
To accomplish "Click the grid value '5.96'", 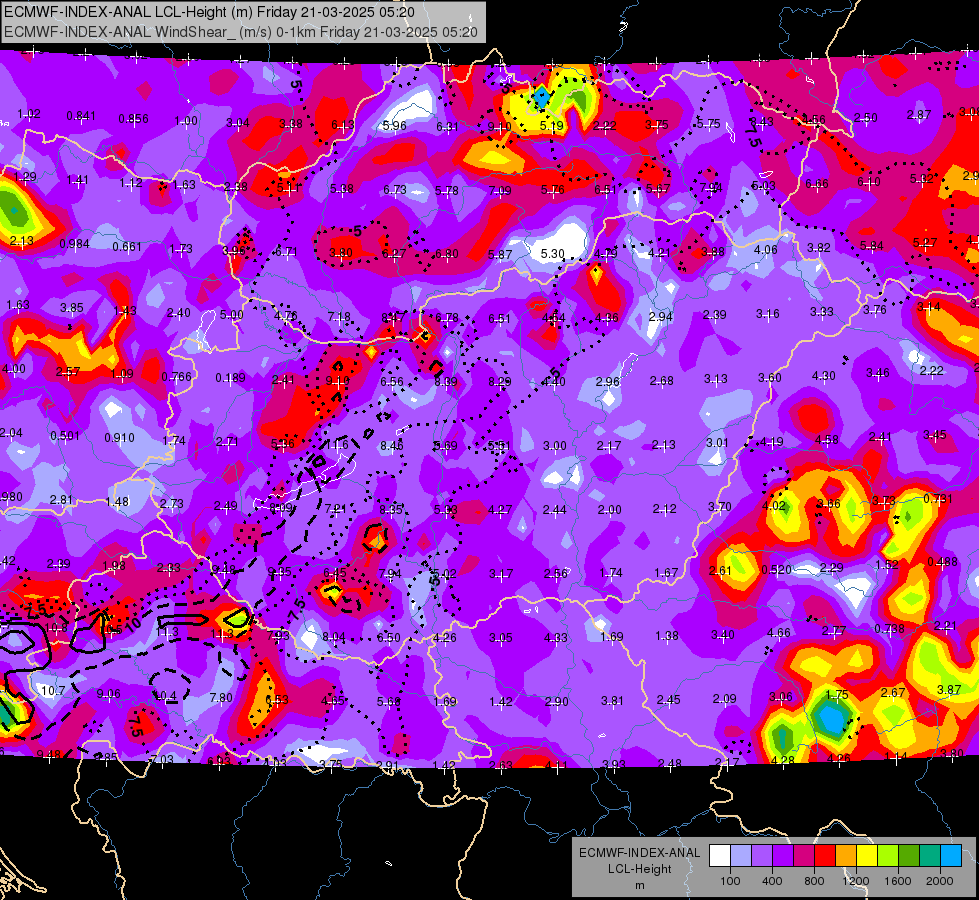I will click(394, 126).
